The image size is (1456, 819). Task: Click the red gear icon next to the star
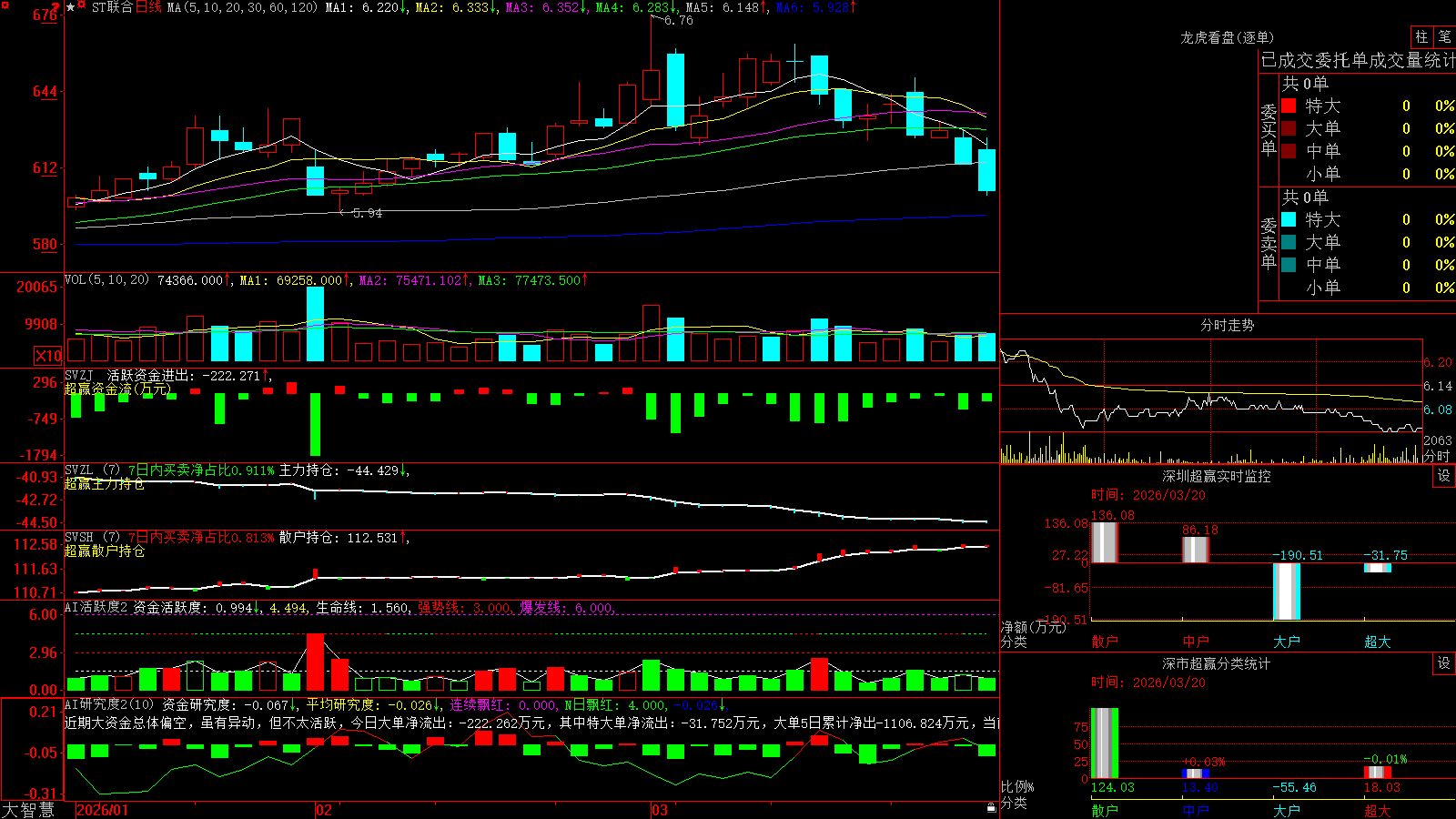(83, 6)
